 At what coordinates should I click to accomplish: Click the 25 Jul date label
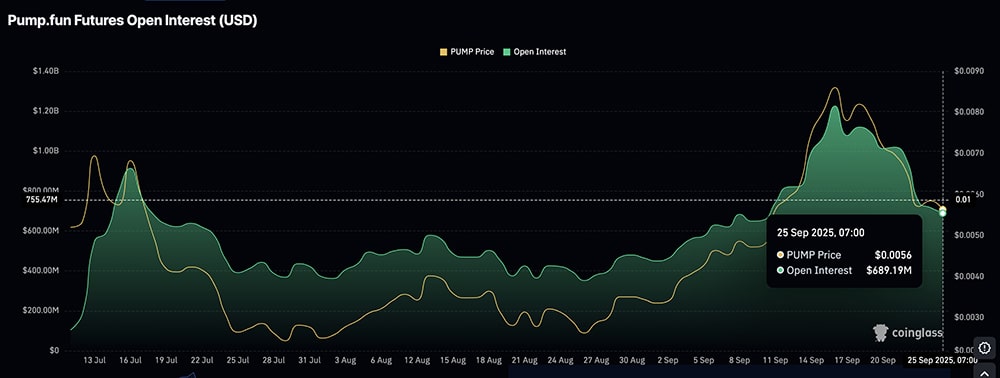click(238, 361)
